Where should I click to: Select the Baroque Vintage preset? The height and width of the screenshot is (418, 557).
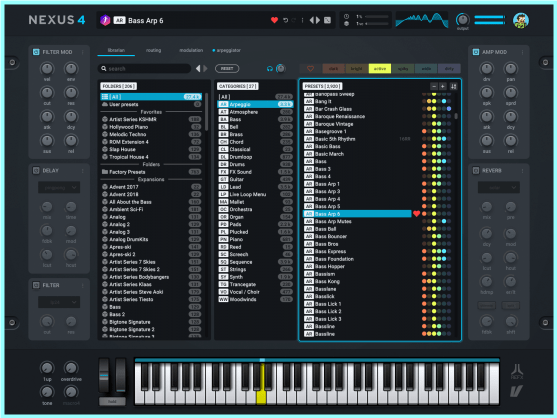(x=357, y=124)
